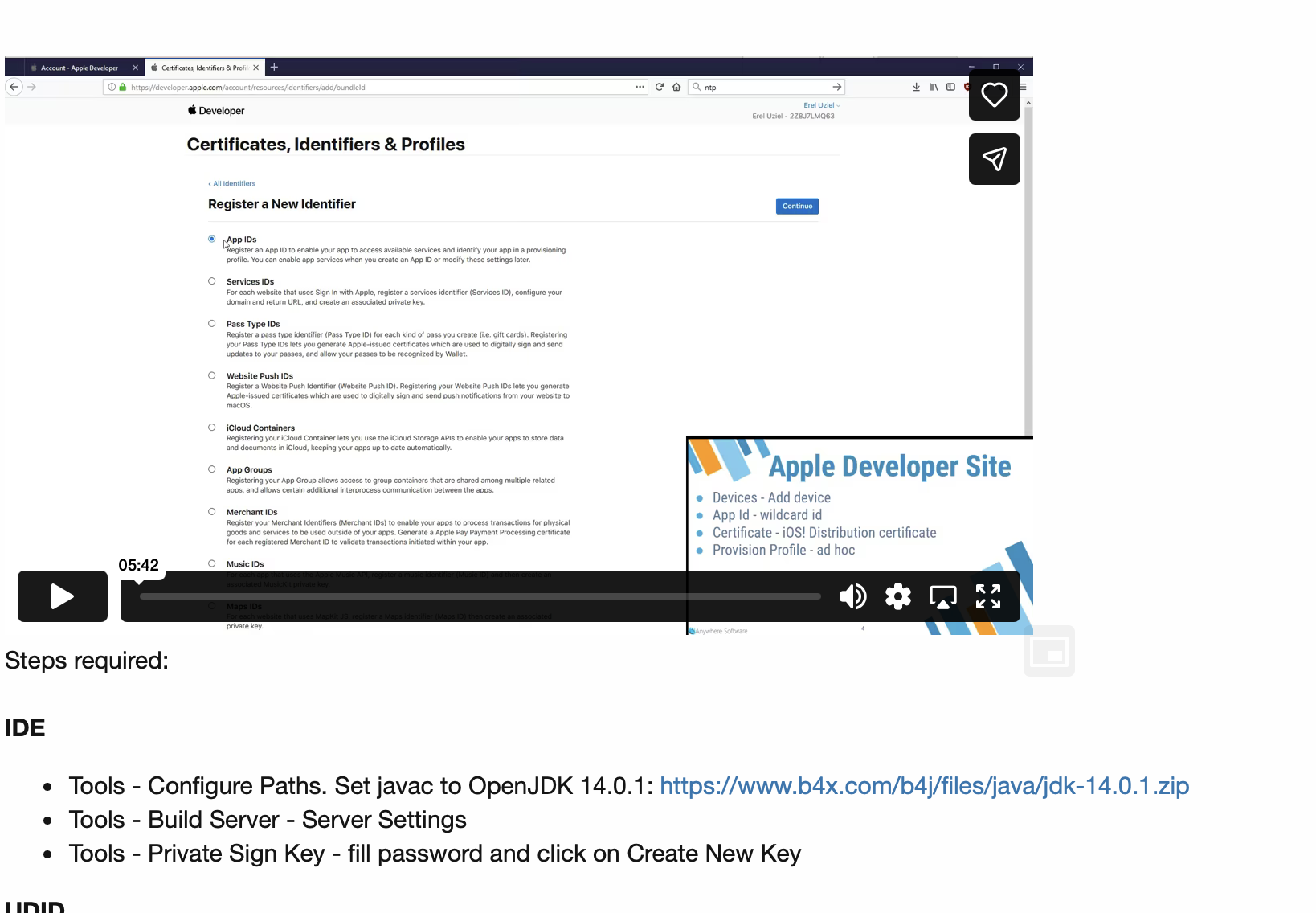Screen dimensions: 1316x913
Task: Open a new browser tab with plus icon
Action: (x=274, y=68)
